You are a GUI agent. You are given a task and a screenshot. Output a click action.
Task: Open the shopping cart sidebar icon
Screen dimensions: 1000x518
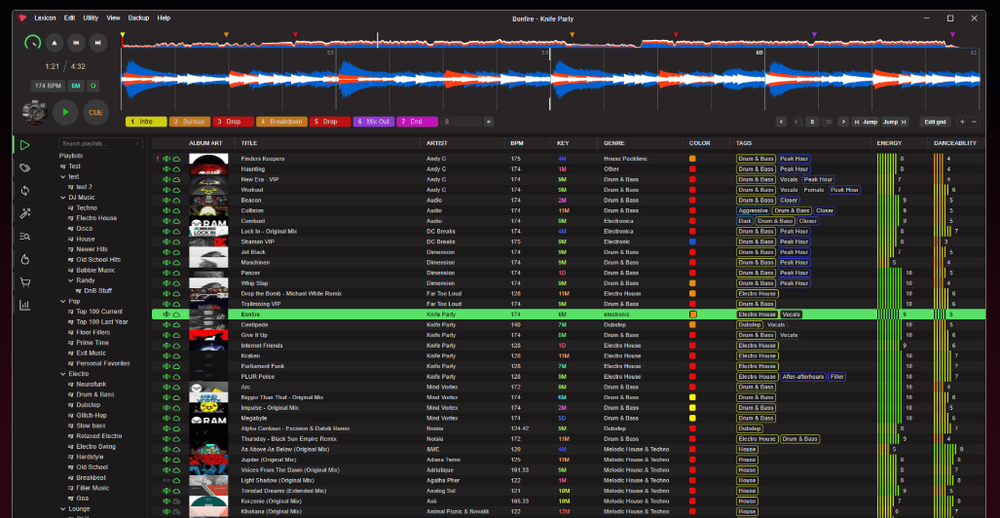click(x=25, y=282)
